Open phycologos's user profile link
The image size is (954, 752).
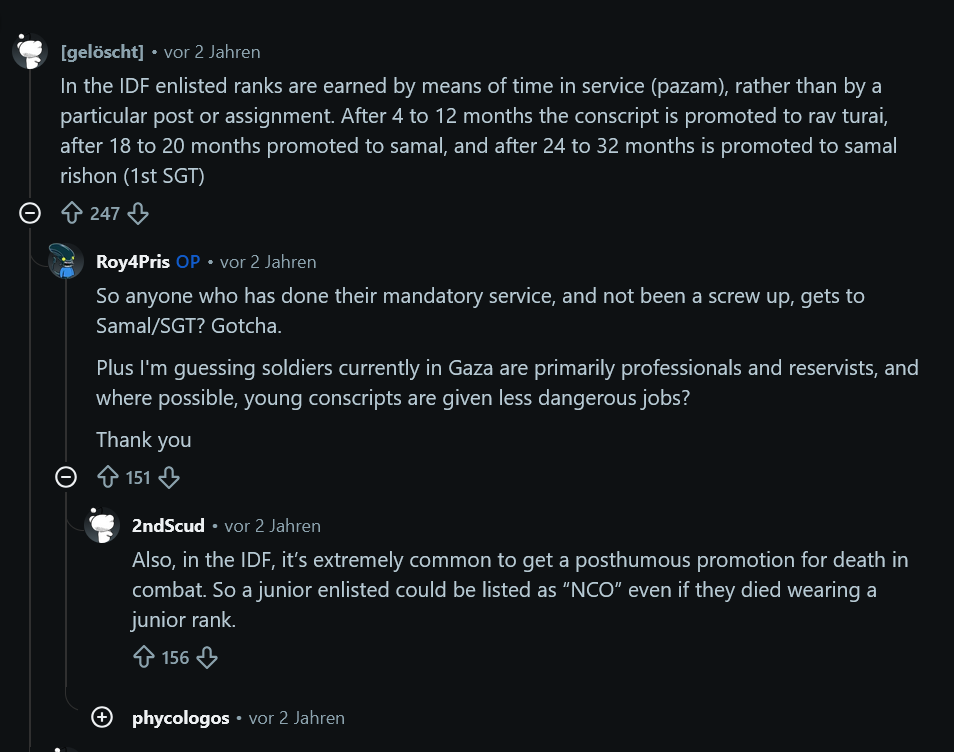click(181, 718)
